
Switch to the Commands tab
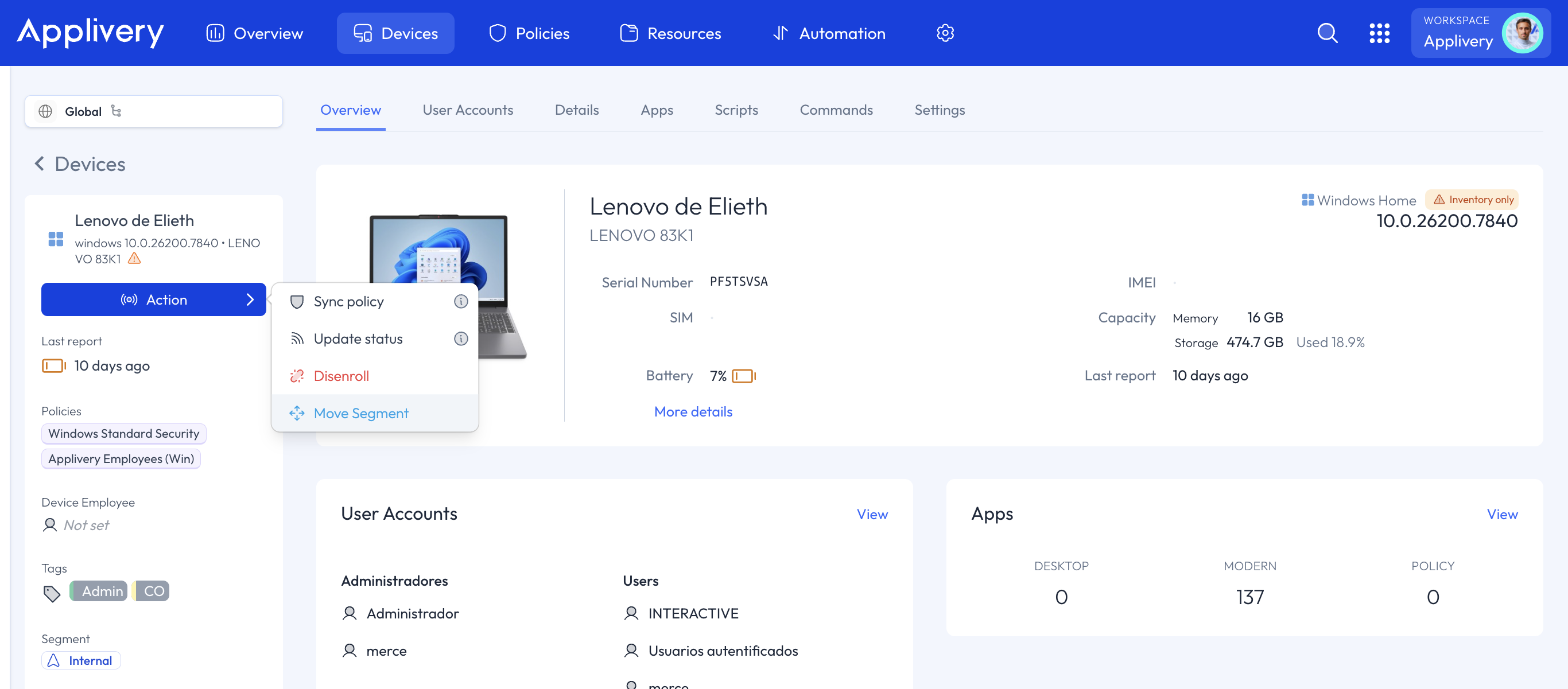pyautogui.click(x=836, y=110)
